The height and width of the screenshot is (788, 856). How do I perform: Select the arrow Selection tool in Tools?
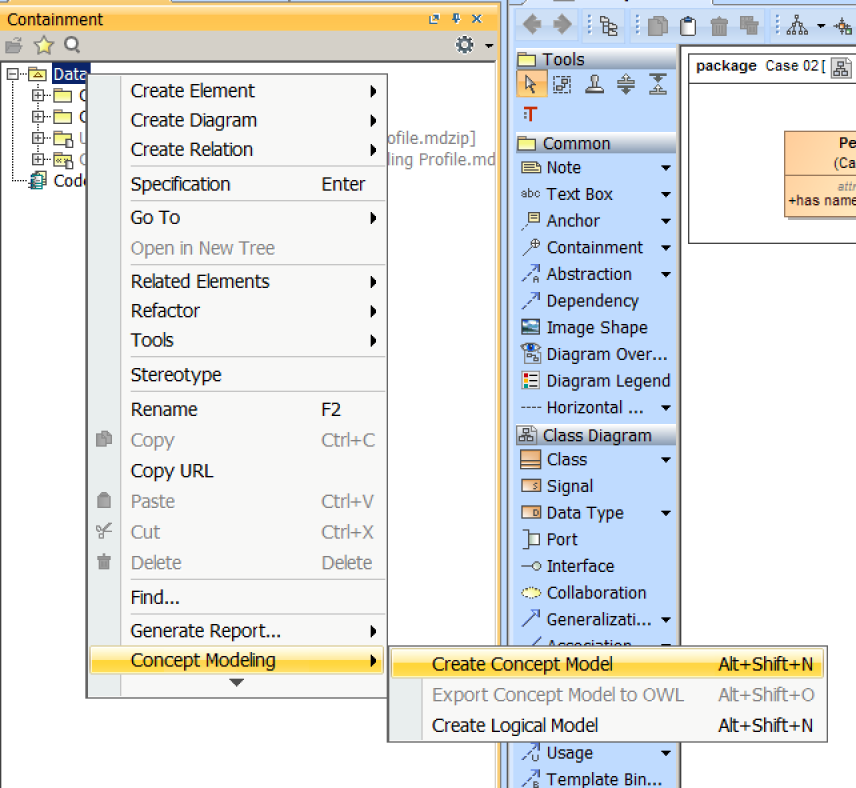click(530, 85)
